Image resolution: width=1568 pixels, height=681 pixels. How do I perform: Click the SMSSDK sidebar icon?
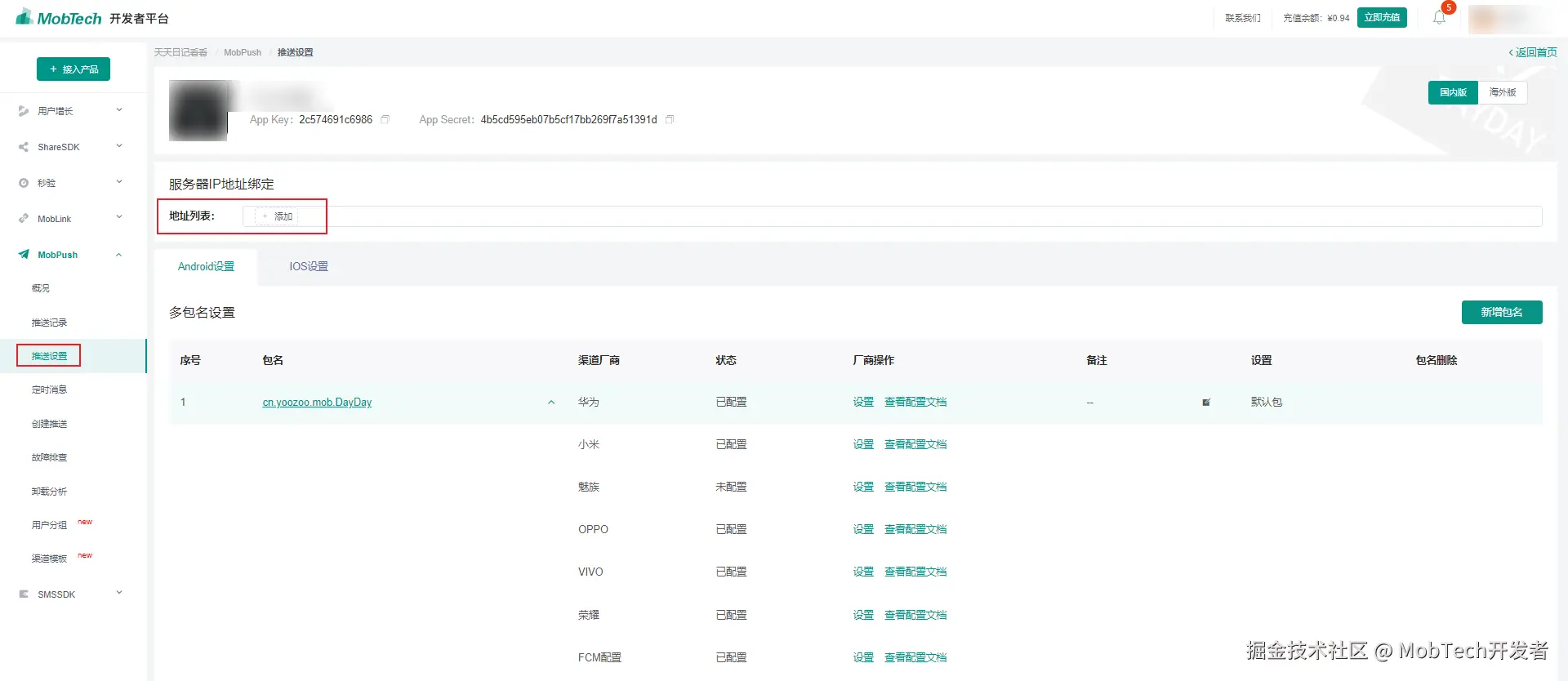click(x=24, y=594)
